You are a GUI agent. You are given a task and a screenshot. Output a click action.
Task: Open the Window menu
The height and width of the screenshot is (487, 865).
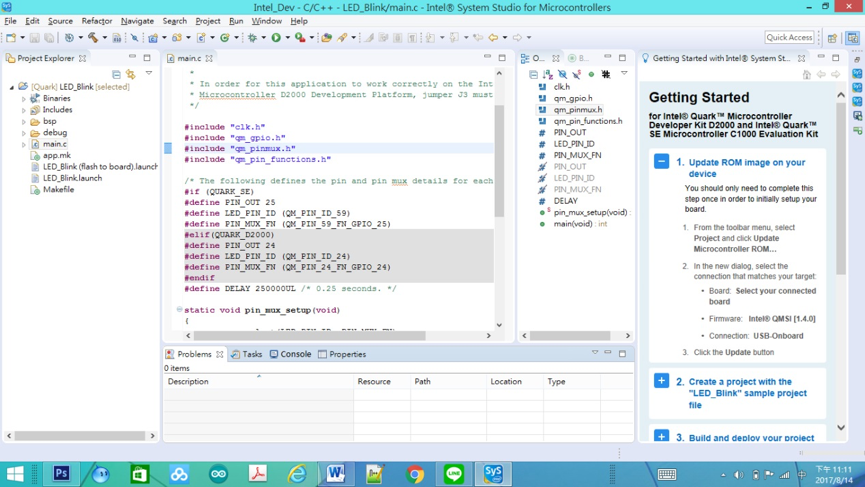266,21
